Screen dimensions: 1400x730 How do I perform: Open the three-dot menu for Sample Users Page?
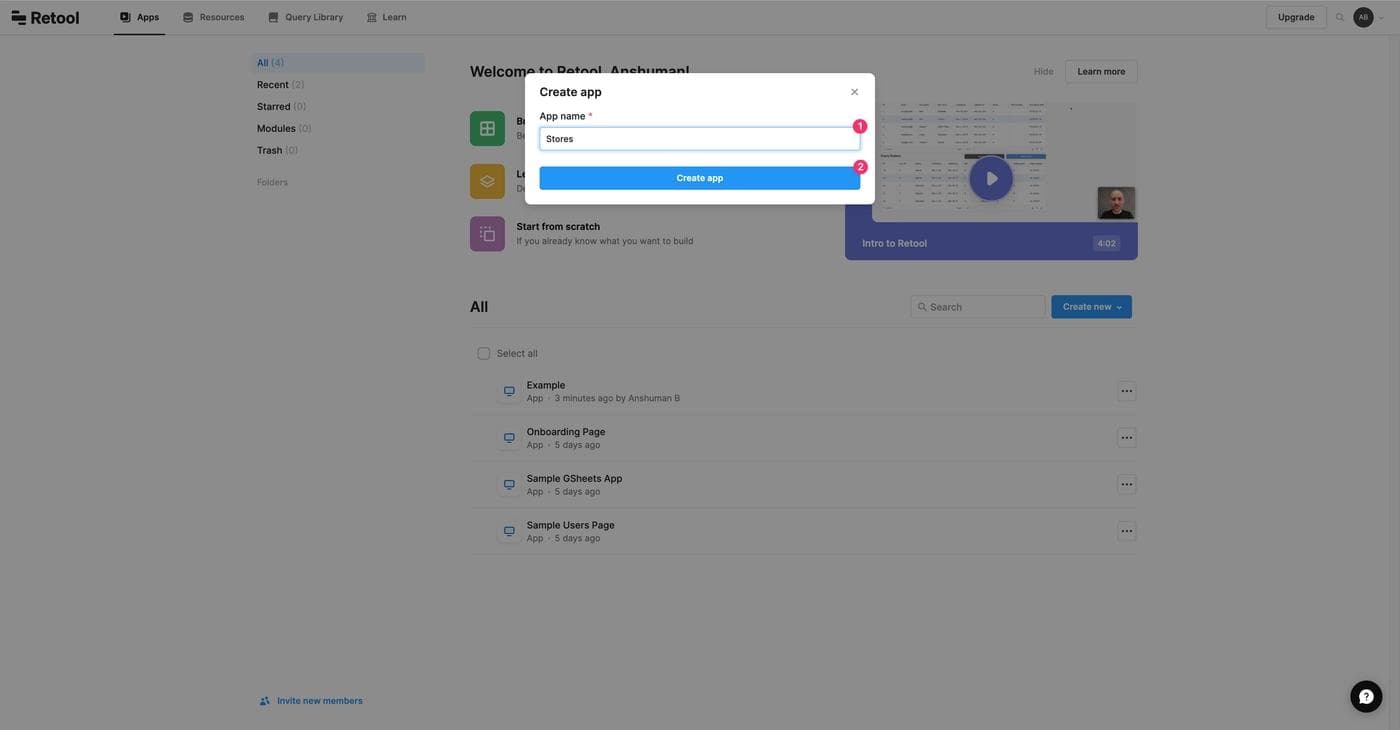pos(1126,531)
